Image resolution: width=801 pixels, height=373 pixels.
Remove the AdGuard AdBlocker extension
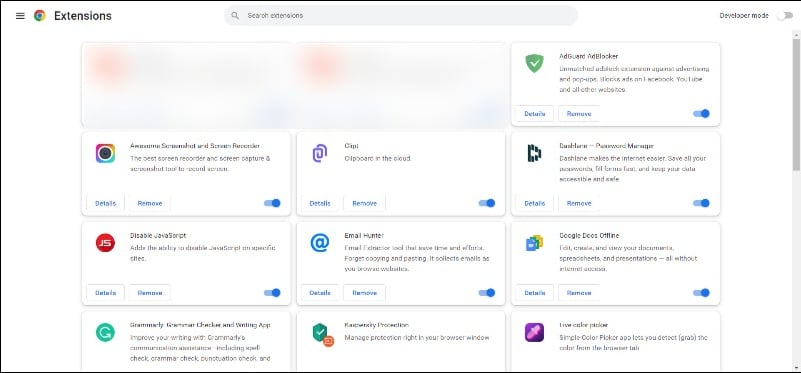coord(579,113)
